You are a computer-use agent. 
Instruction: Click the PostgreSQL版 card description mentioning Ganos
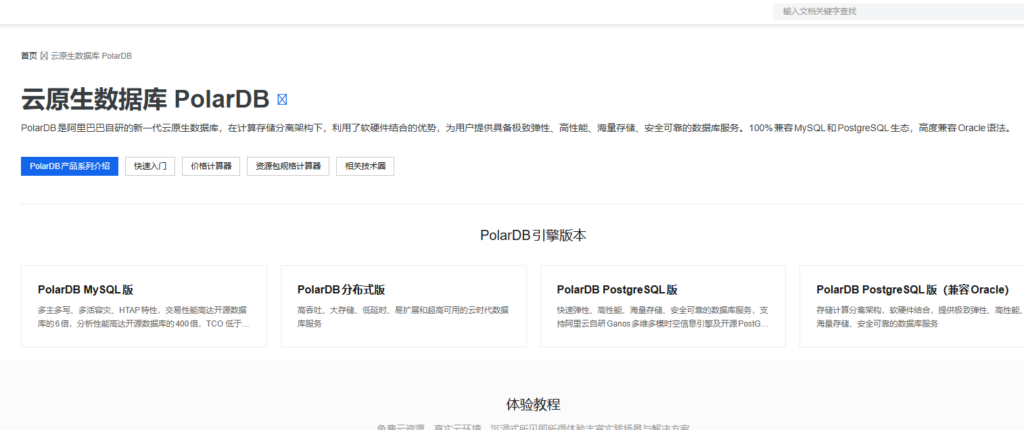(663, 316)
